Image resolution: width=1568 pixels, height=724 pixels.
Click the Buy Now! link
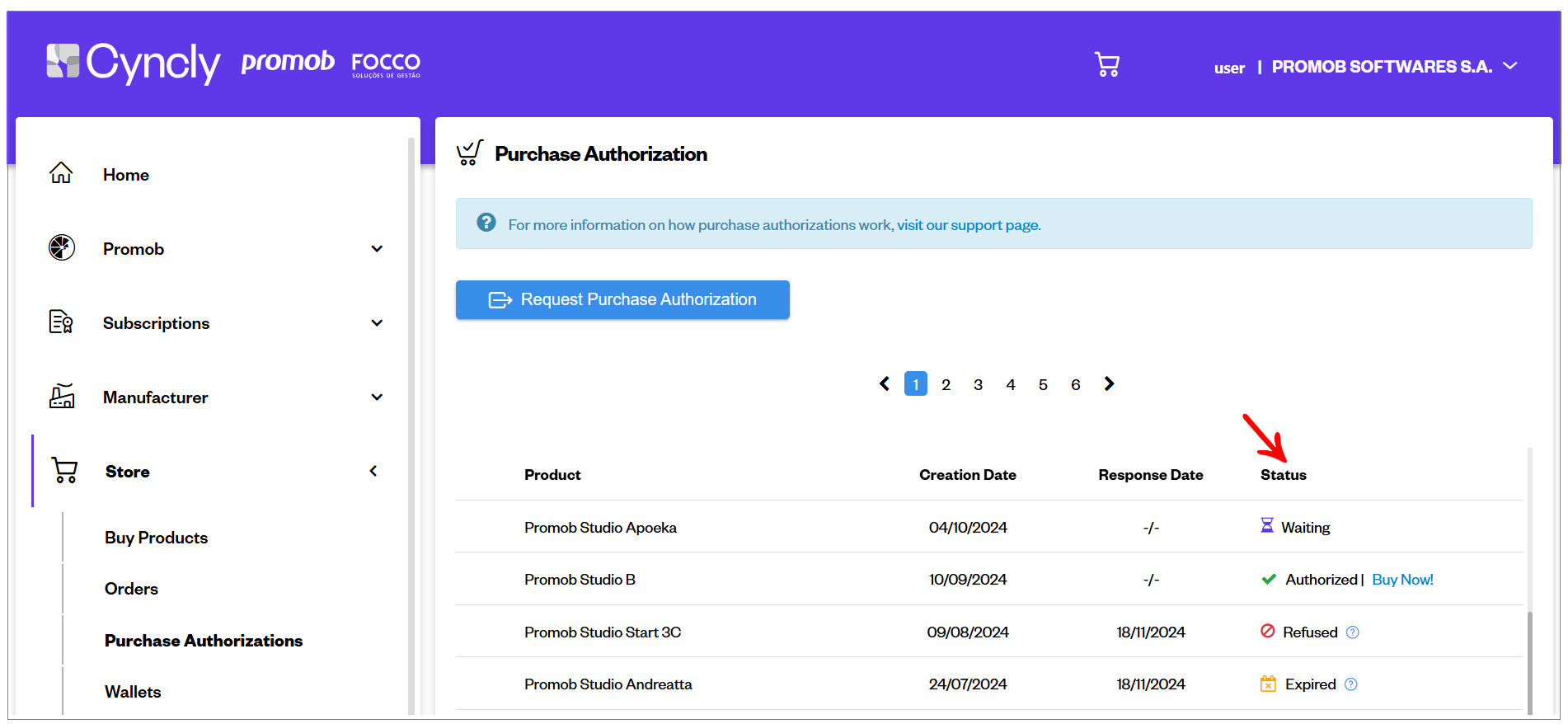pos(1402,580)
